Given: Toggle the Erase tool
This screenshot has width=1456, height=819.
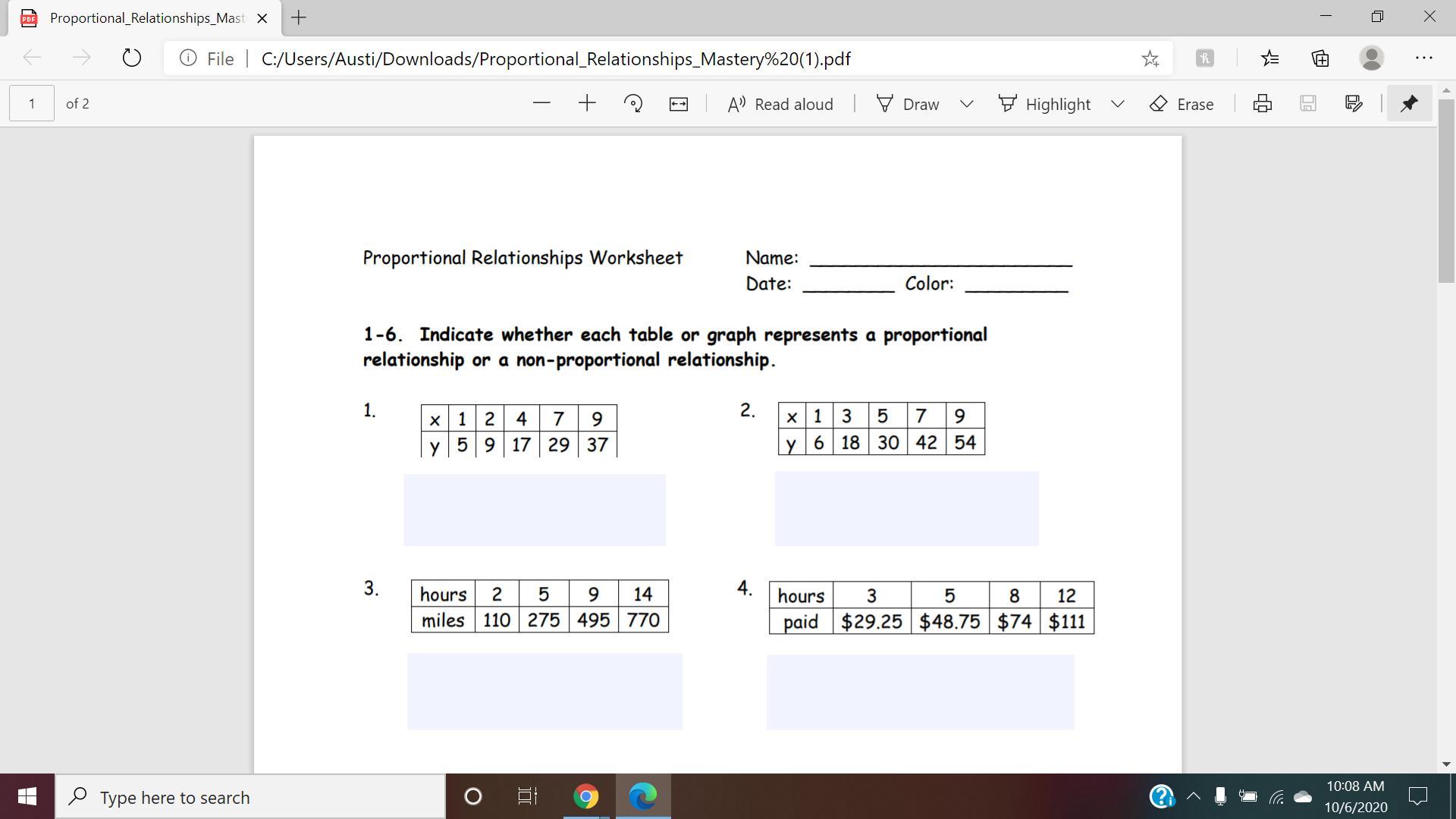Looking at the screenshot, I should tap(1182, 104).
